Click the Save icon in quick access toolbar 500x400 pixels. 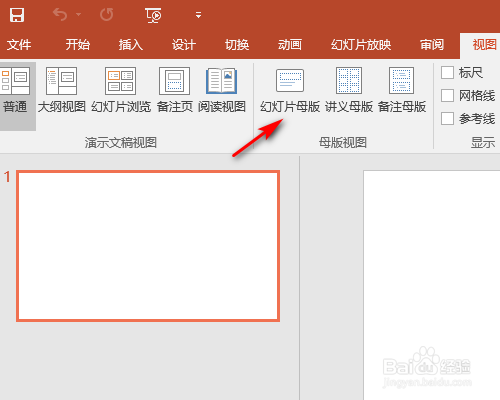[x=17, y=15]
